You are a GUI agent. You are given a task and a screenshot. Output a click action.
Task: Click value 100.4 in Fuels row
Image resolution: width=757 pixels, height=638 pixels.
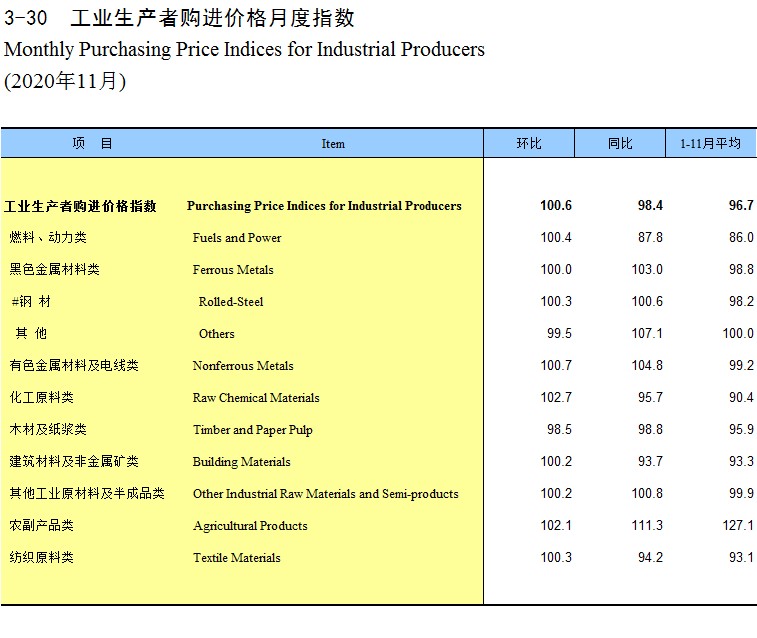click(x=556, y=237)
